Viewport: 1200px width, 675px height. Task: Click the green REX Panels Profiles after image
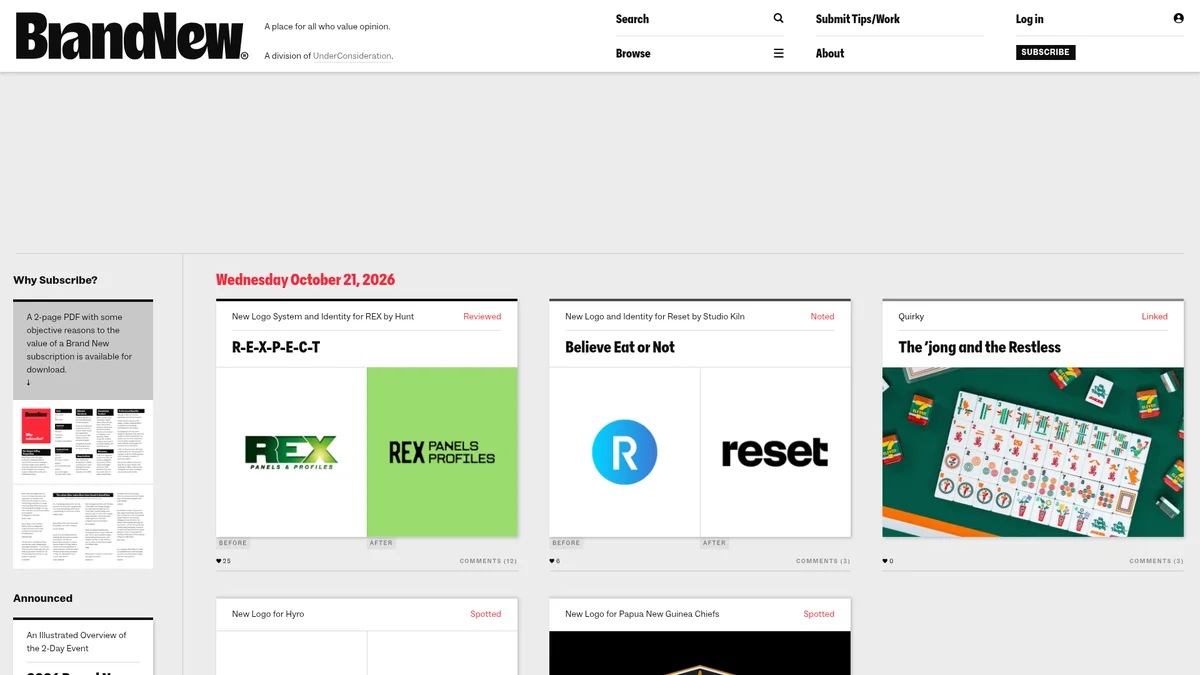click(x=442, y=452)
